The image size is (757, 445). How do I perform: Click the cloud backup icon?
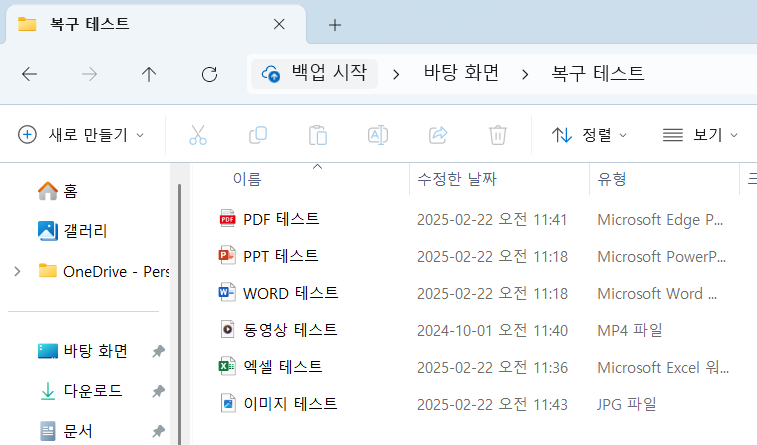pos(271,74)
